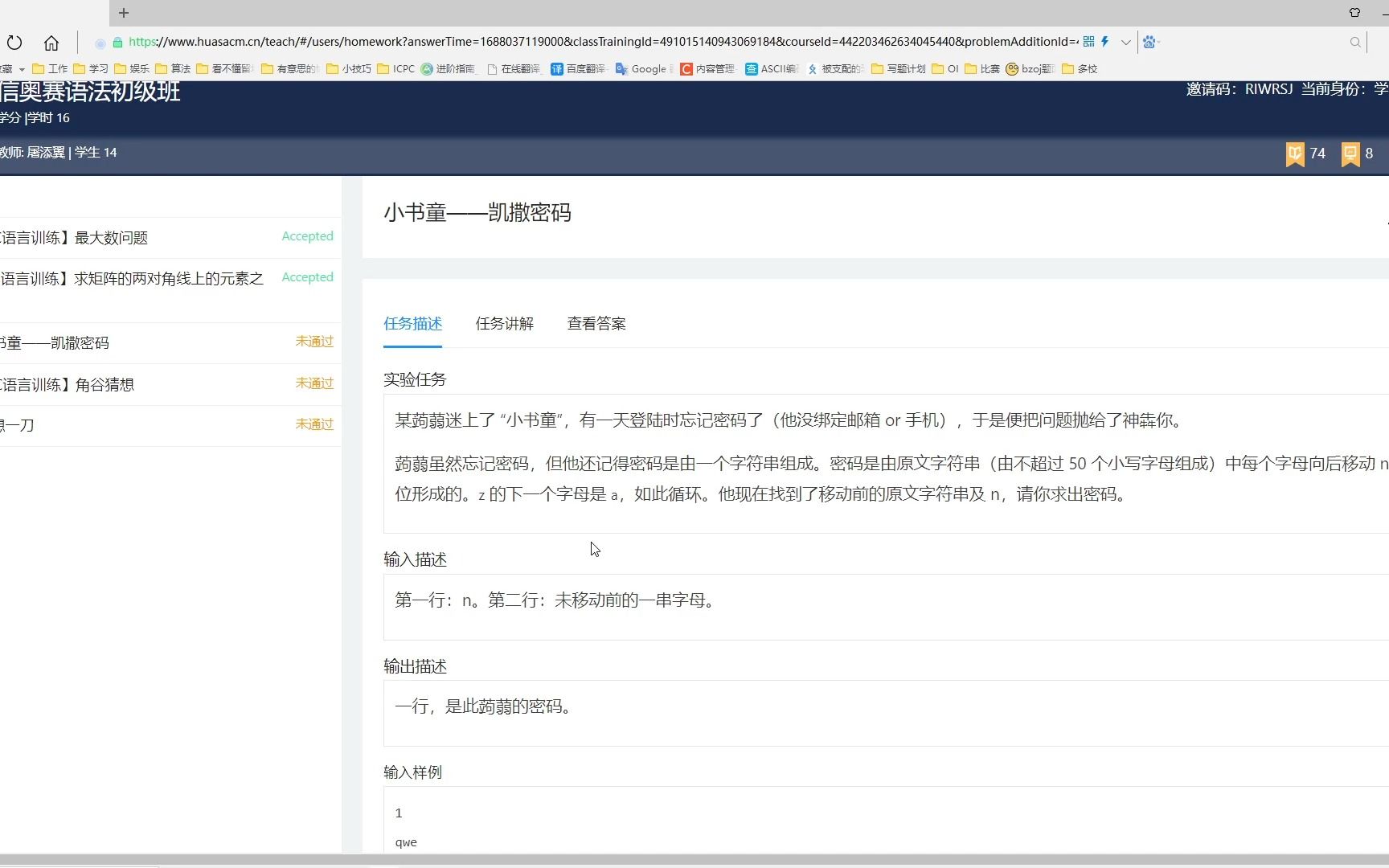Click the bookmark badge showing 74
Screen dimensions: 1389x868
1306,154
